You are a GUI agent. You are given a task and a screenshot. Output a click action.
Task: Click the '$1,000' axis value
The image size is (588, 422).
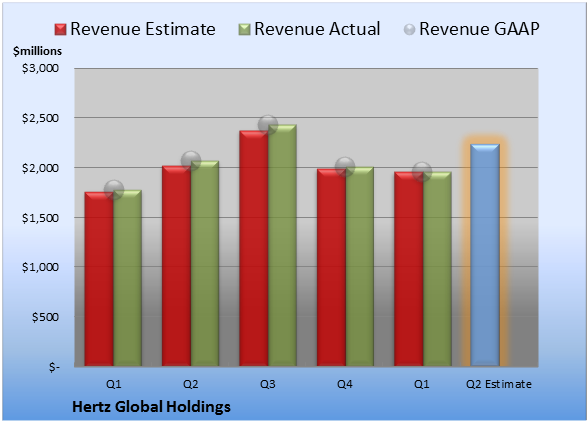pos(40,267)
